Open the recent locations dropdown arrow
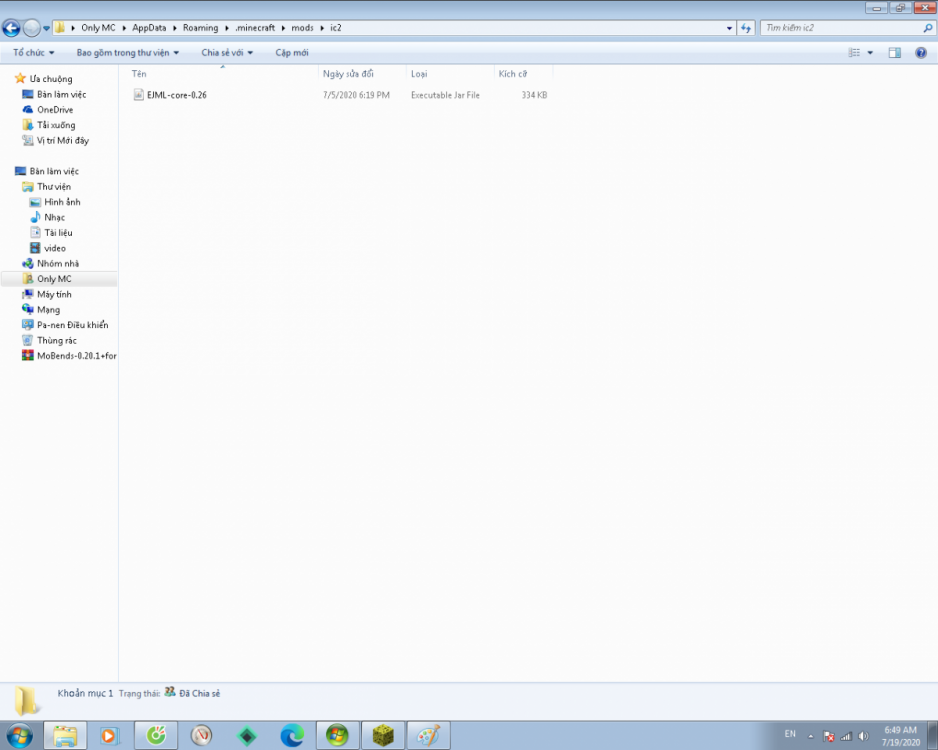Viewport: 938px width, 750px height. pyautogui.click(x=47, y=28)
